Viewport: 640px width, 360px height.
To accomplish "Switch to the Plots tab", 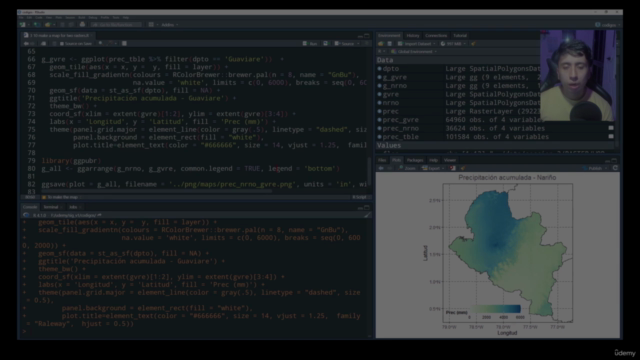I will (x=396, y=160).
